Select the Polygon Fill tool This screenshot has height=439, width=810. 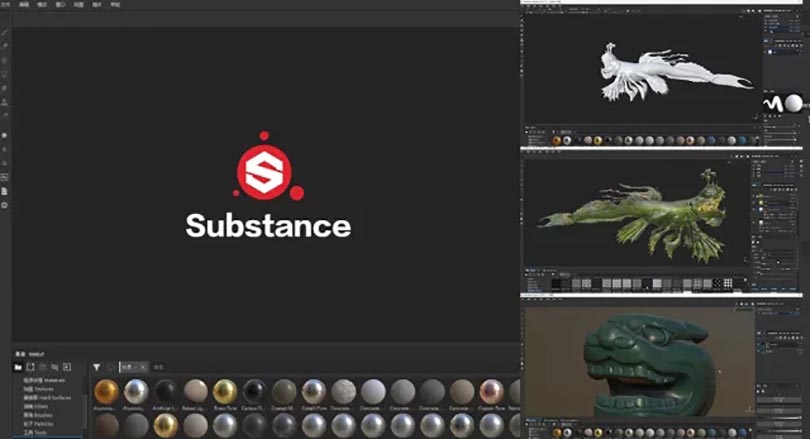click(x=5, y=74)
